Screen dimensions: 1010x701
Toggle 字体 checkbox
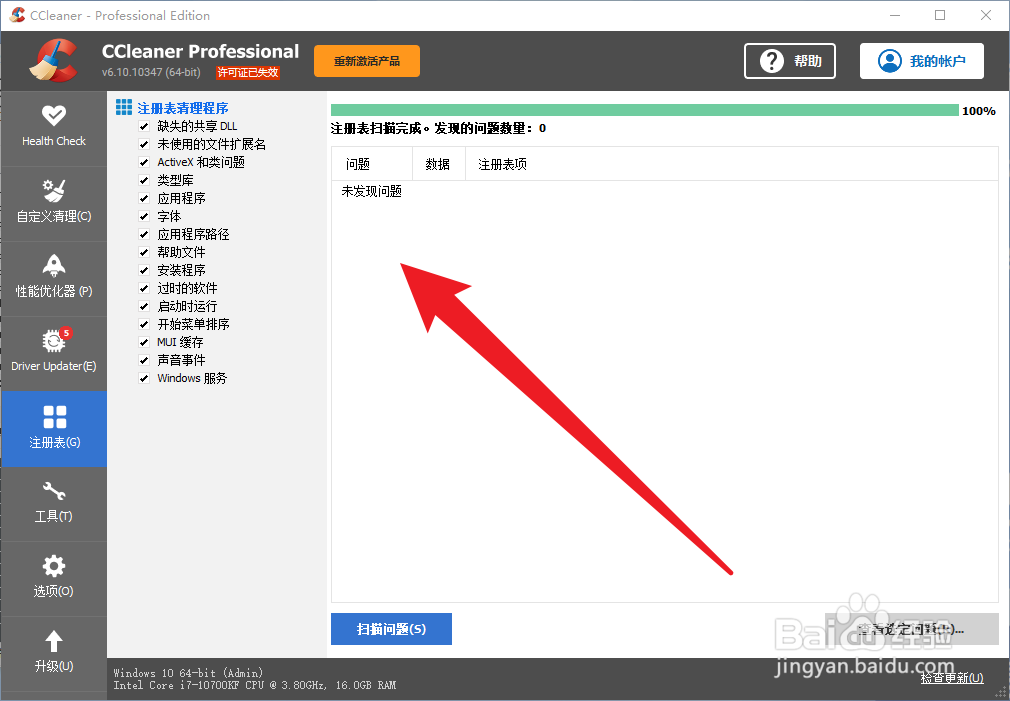click(144, 216)
